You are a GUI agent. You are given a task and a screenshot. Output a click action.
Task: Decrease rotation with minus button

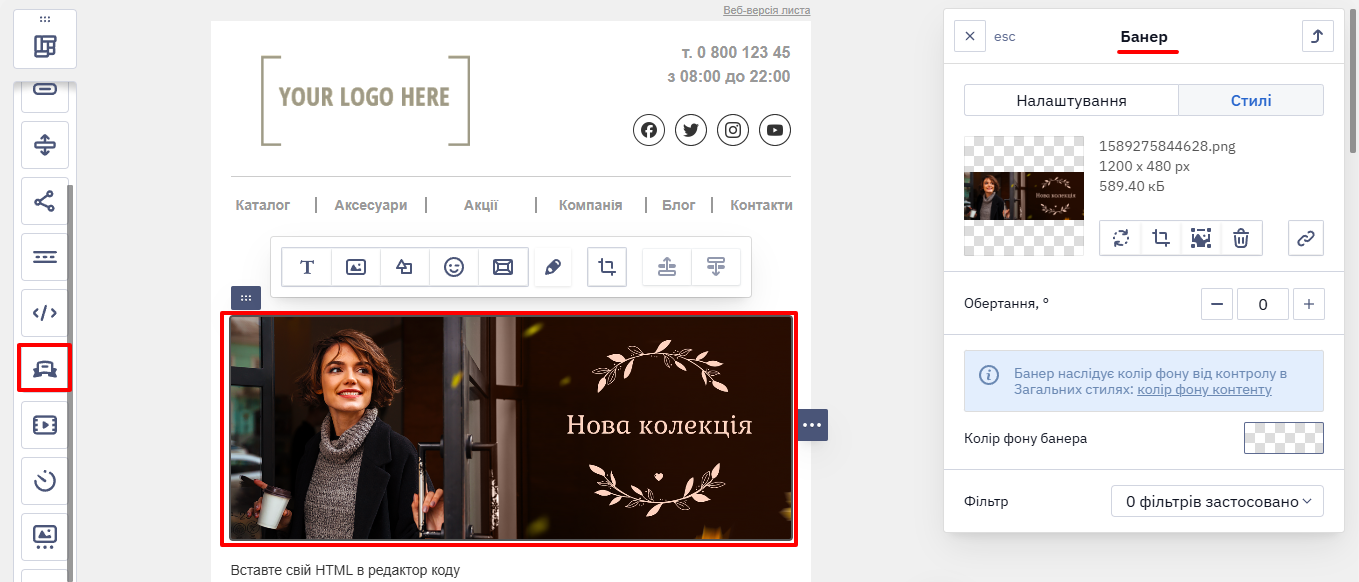coord(1216,304)
